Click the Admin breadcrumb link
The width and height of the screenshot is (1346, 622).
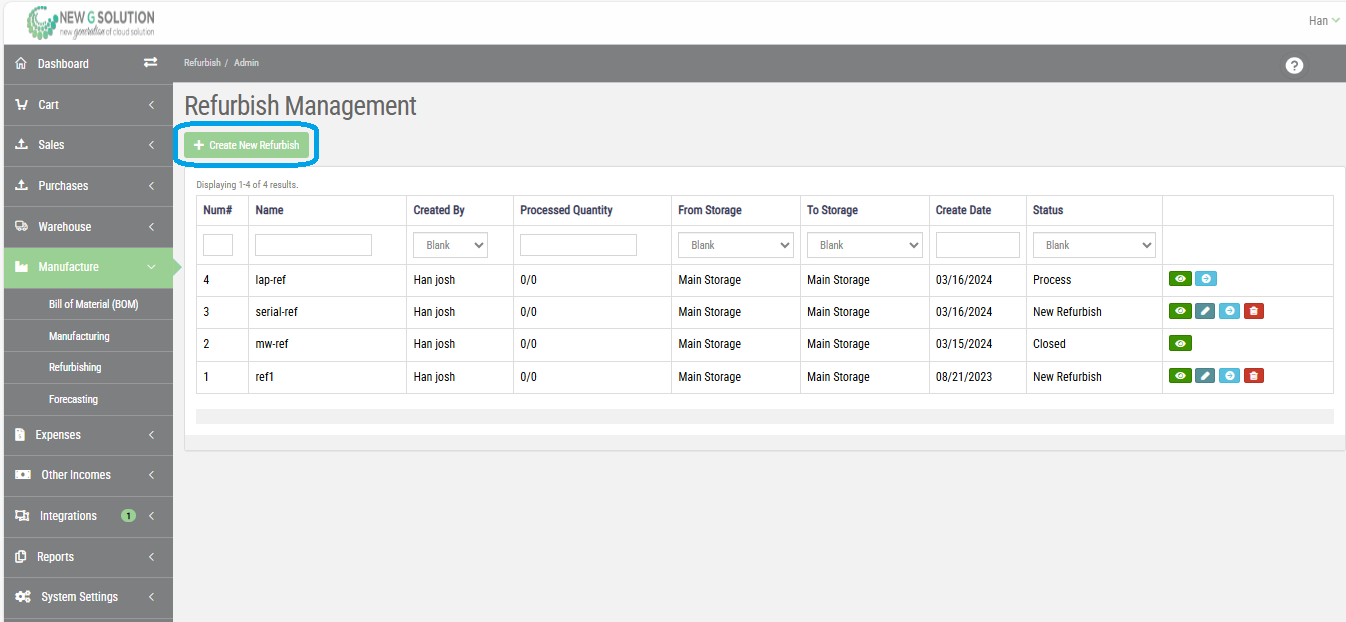coord(246,63)
